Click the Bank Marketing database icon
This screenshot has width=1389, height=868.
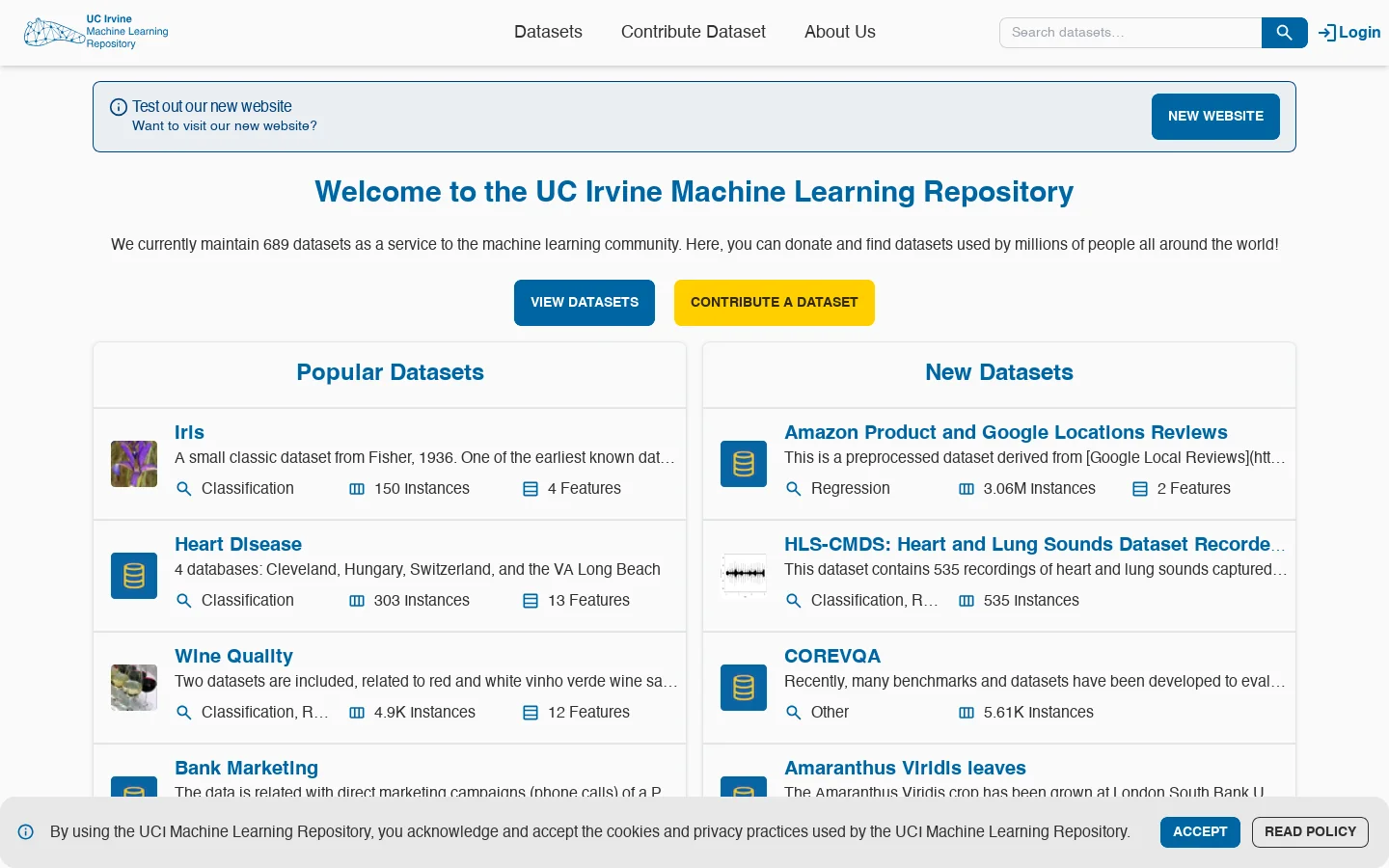click(x=134, y=787)
